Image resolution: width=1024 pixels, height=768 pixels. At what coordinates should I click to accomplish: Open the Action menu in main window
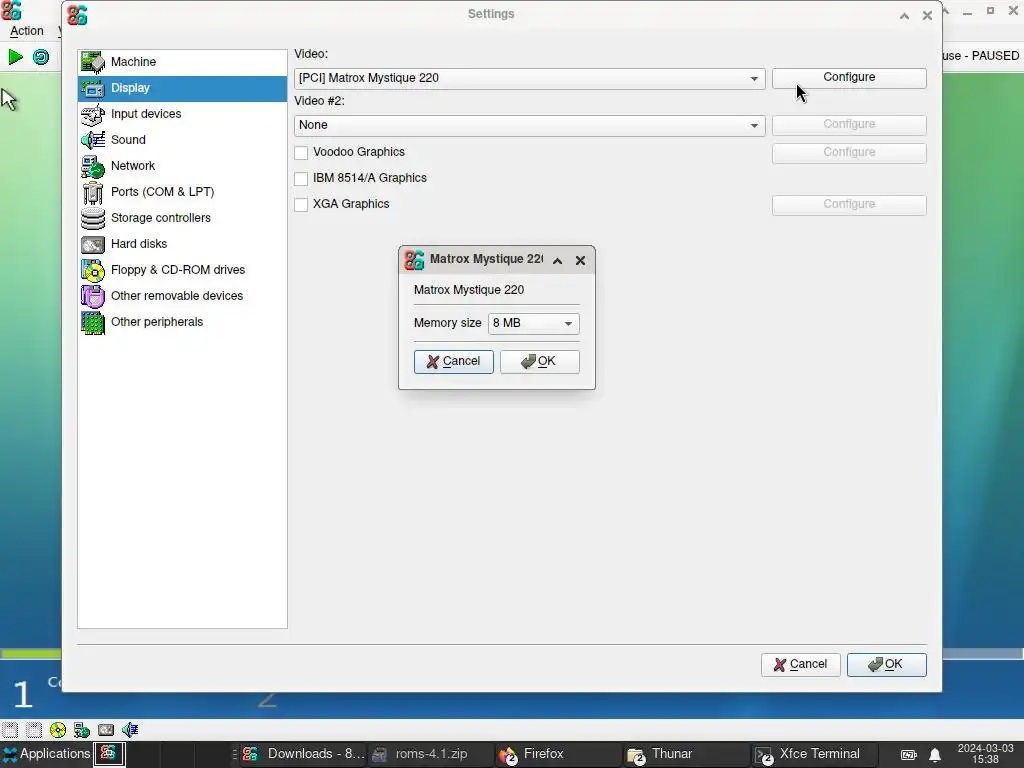27,31
